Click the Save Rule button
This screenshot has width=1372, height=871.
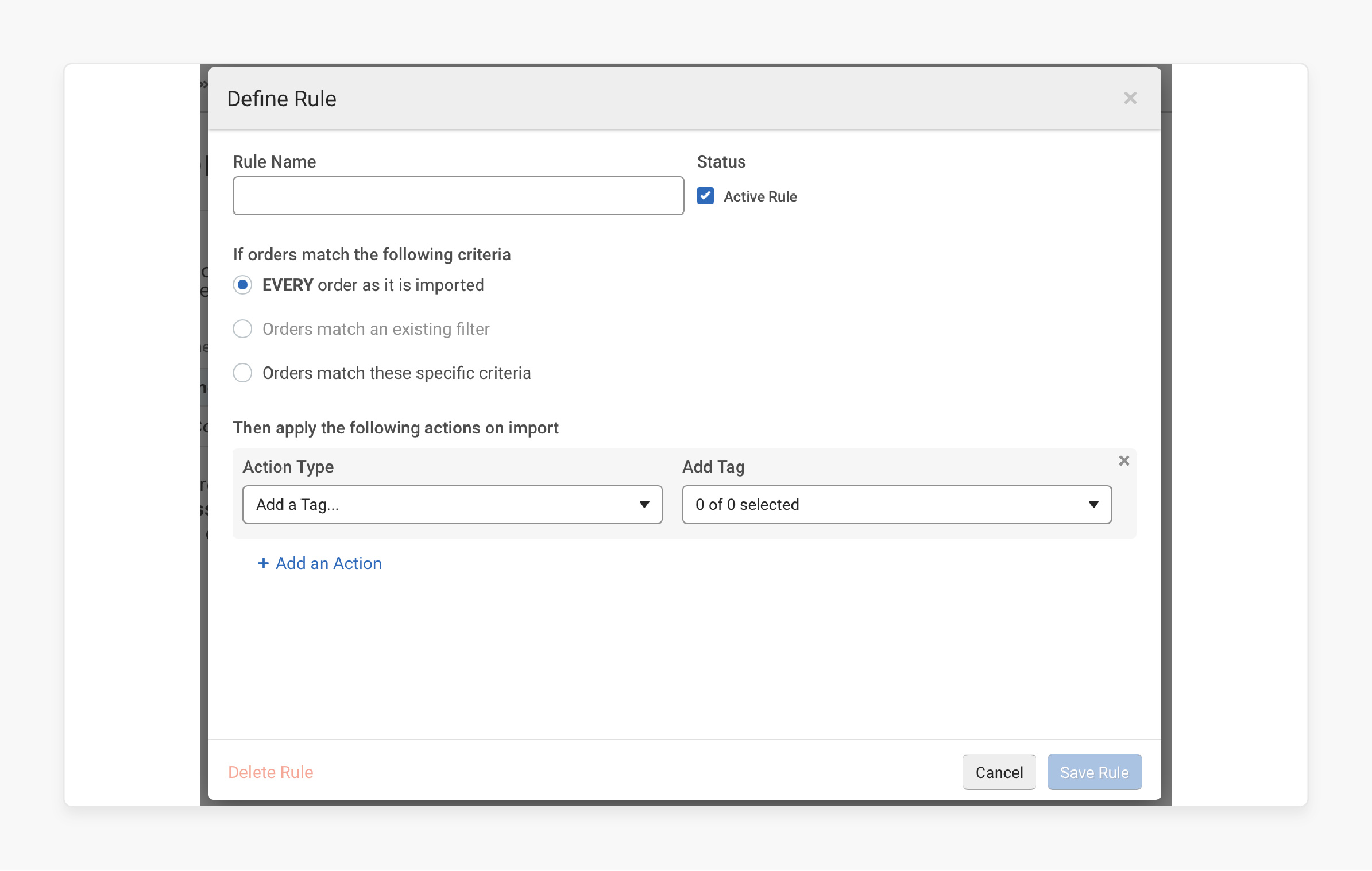coord(1094,772)
